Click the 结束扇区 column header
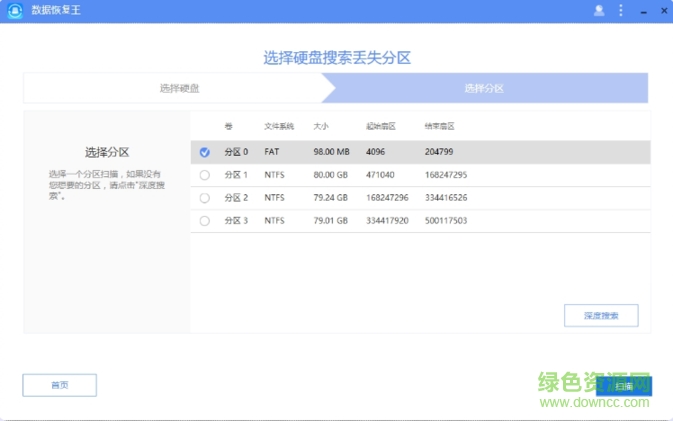Screen dimensions: 673x421 click(439, 126)
